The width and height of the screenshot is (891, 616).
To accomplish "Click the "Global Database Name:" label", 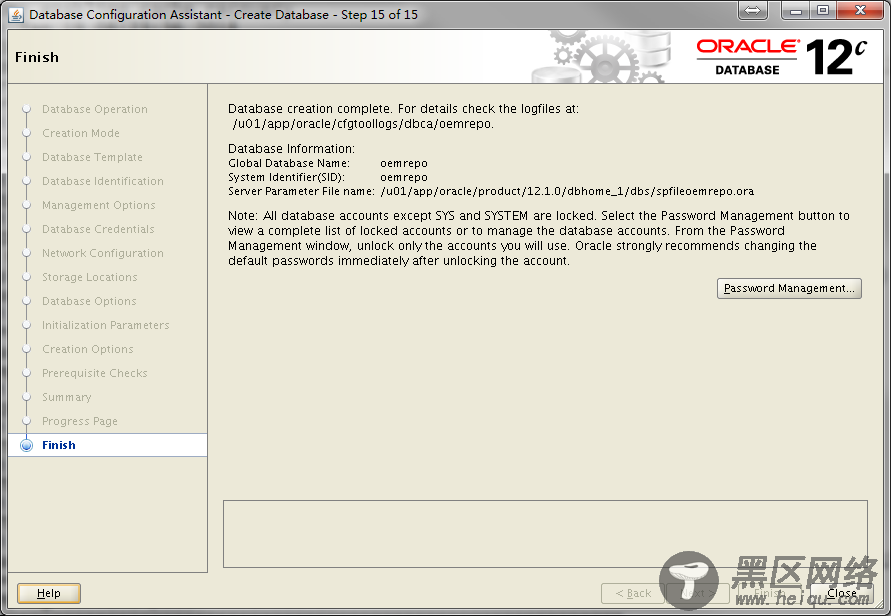I will tap(289, 164).
